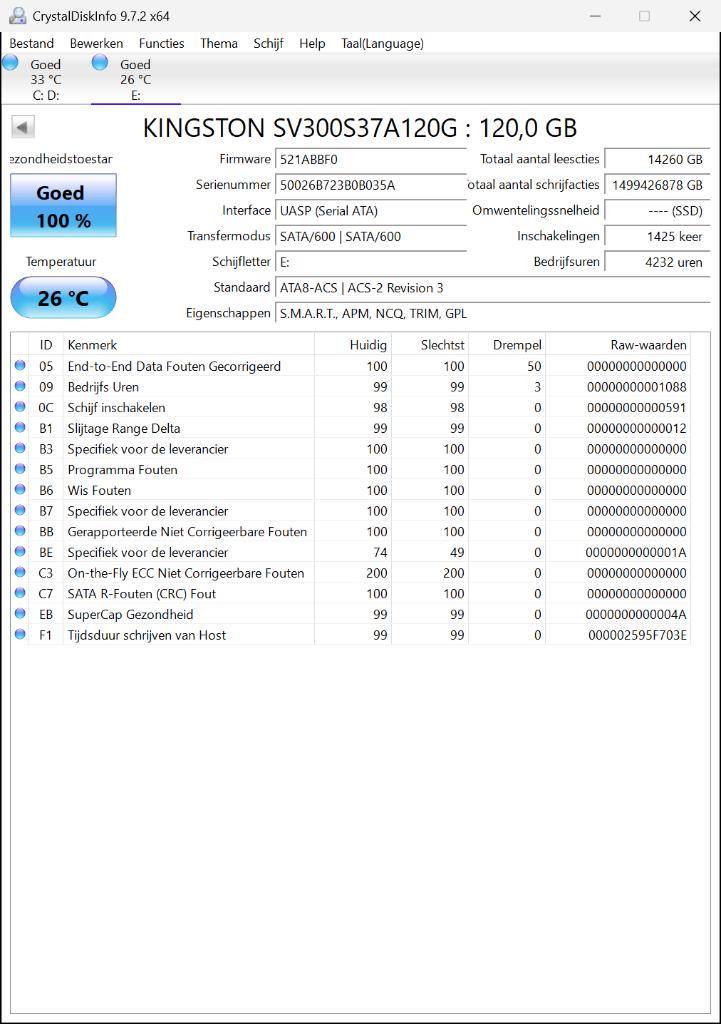721x1024 pixels.
Task: Select the Tijdsduur schrijven van Host row
Action: pos(351,634)
